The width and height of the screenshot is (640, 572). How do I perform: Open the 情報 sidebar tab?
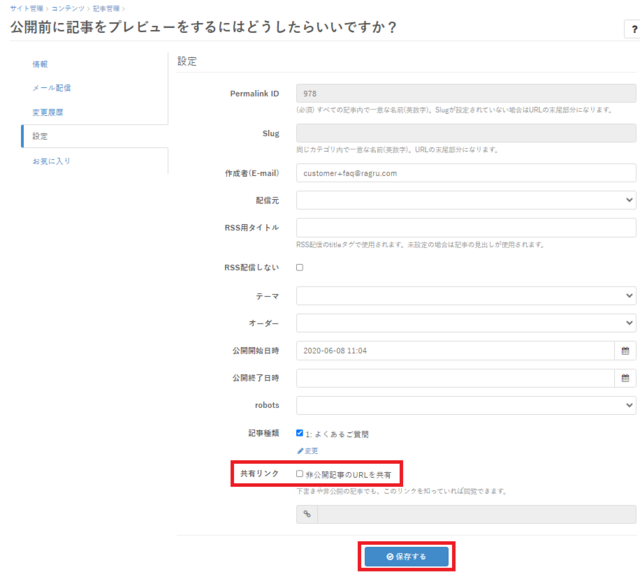(40, 64)
